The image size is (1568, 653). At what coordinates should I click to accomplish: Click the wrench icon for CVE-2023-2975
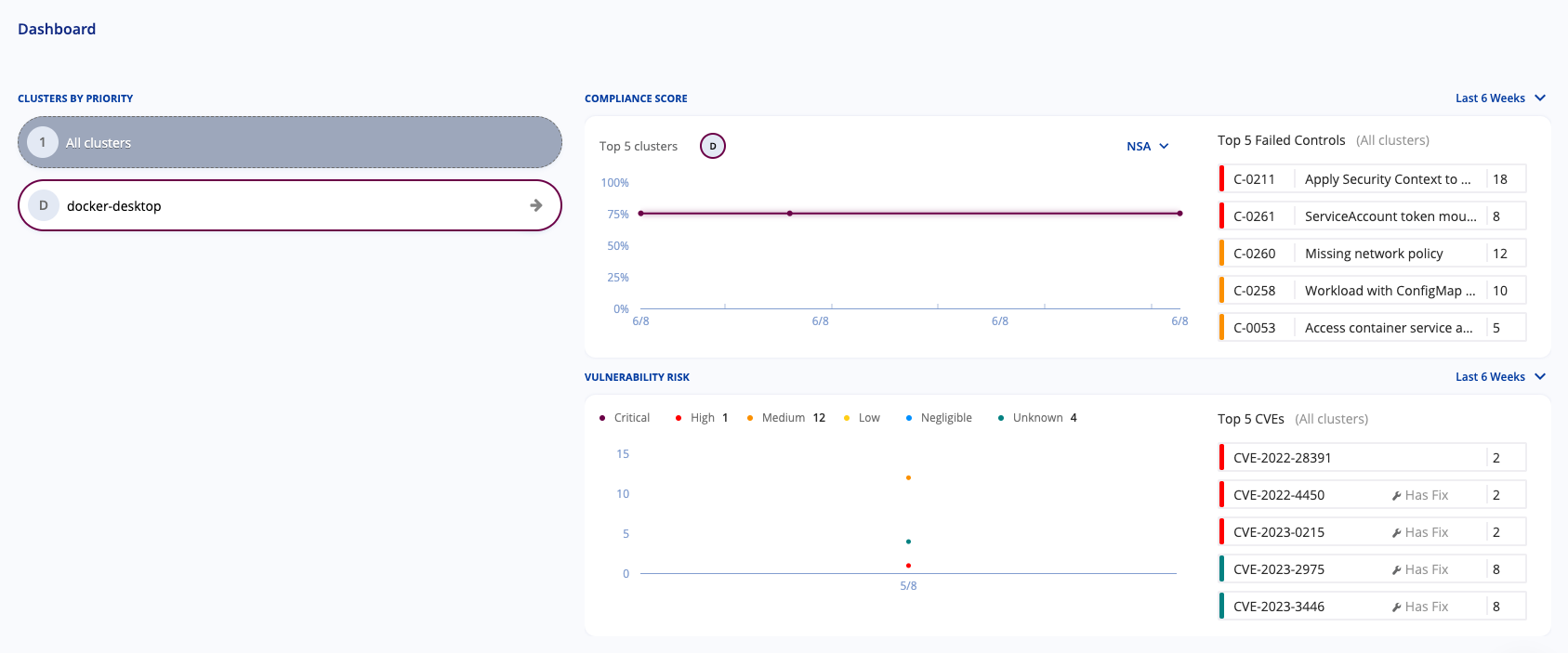[x=1396, y=570]
